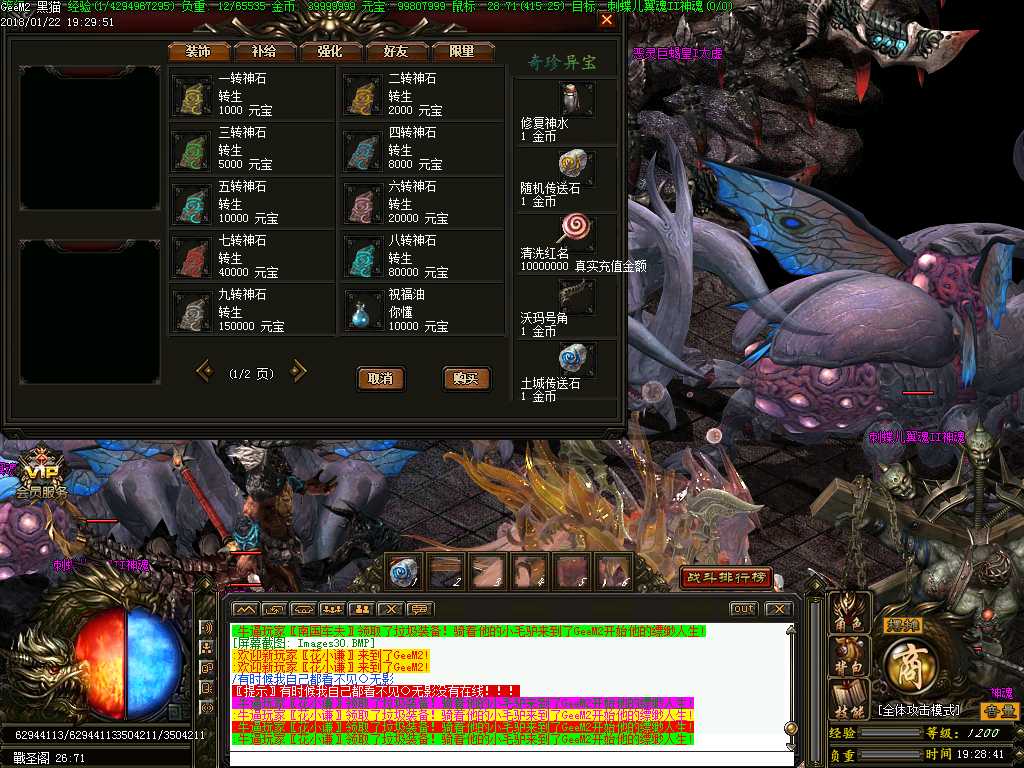The image size is (1024, 768).
Task: Click quick slot 2
Action: pos(447,572)
